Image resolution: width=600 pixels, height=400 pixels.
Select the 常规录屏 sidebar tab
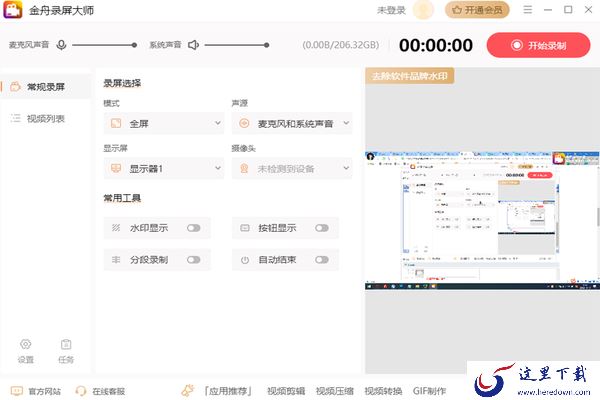[x=46, y=87]
